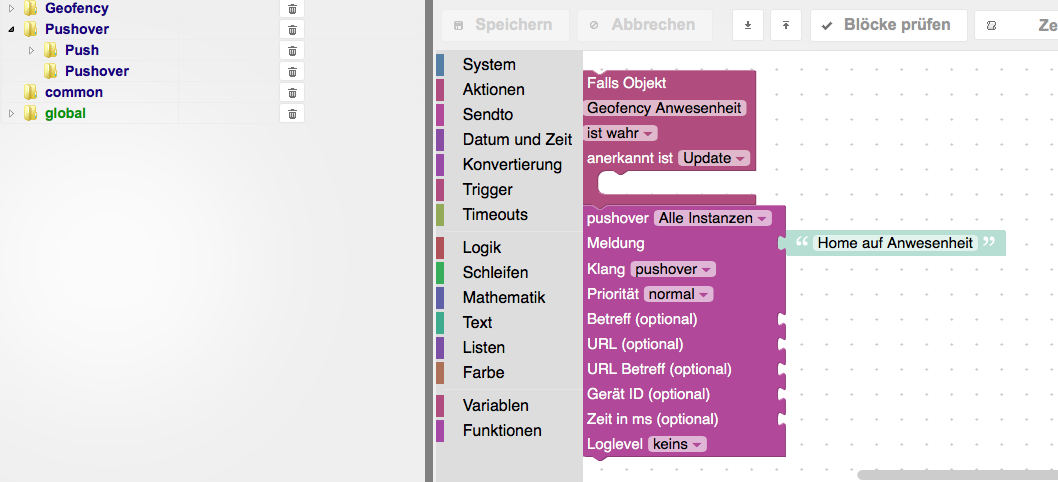Image resolution: width=1058 pixels, height=482 pixels.
Task: Click trash icon for common folder
Action: (x=292, y=92)
